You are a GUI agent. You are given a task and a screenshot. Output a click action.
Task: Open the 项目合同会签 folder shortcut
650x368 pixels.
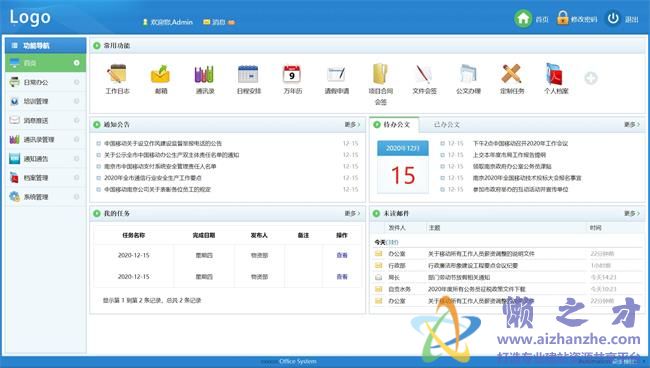(x=381, y=84)
